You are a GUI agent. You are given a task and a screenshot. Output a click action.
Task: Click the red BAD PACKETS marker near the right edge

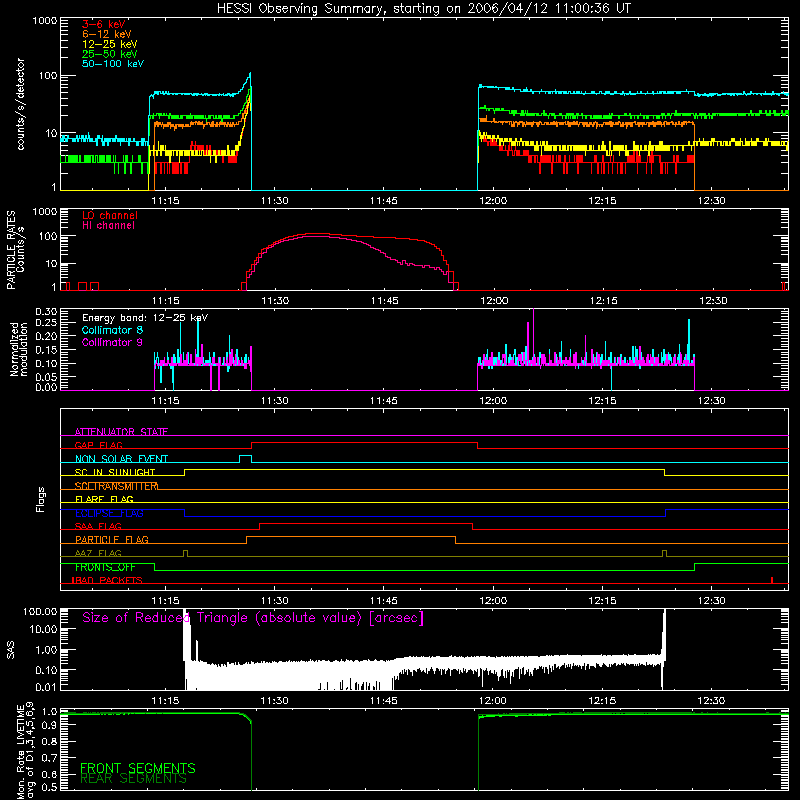click(772, 580)
